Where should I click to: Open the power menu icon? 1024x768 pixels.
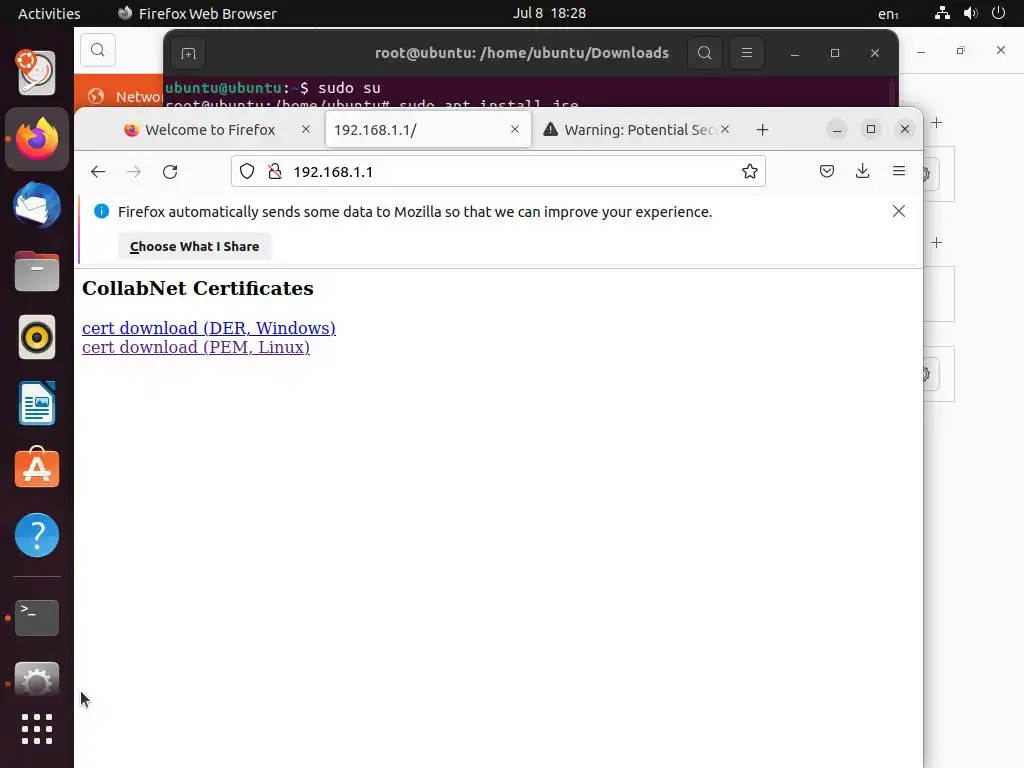coord(998,13)
